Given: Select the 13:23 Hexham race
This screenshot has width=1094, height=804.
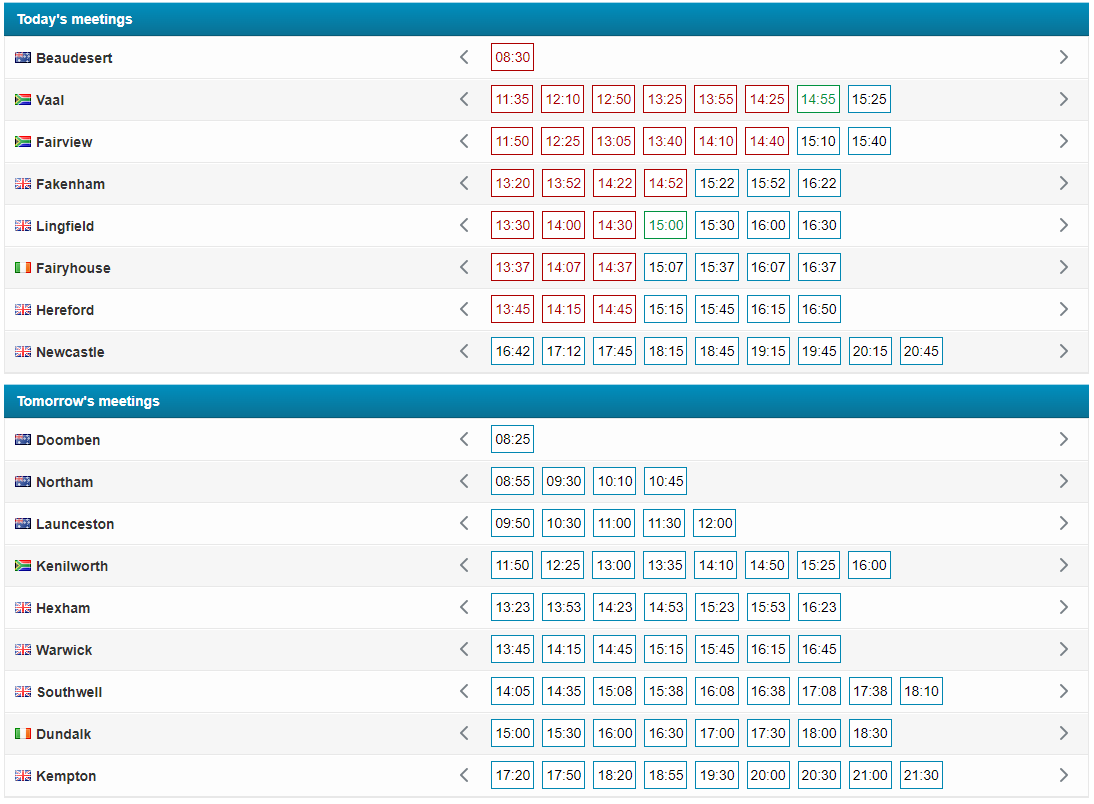Looking at the screenshot, I should 512,607.
